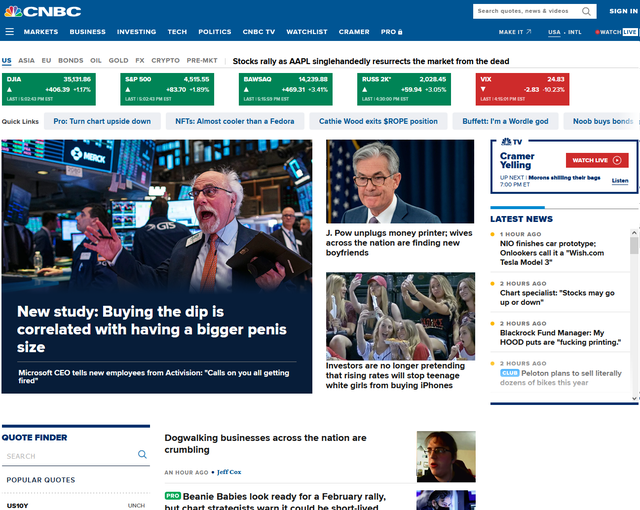The image size is (640, 510).
Task: Open the MARKETS menu
Action: [x=41, y=32]
